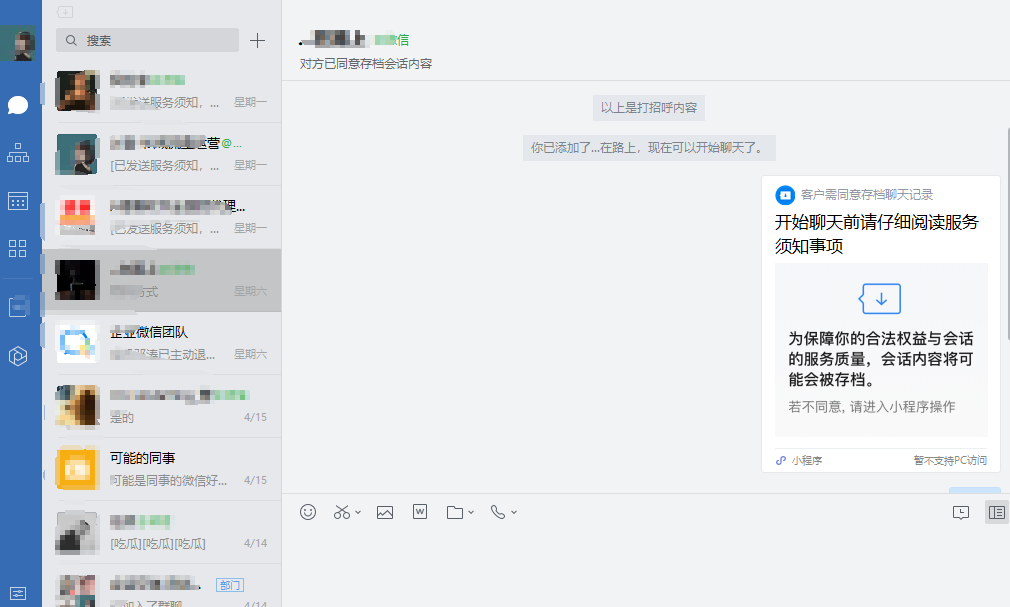Screen dimensions: 1010x607
Task: Open the Messages tab in the sidebar
Action: point(18,105)
